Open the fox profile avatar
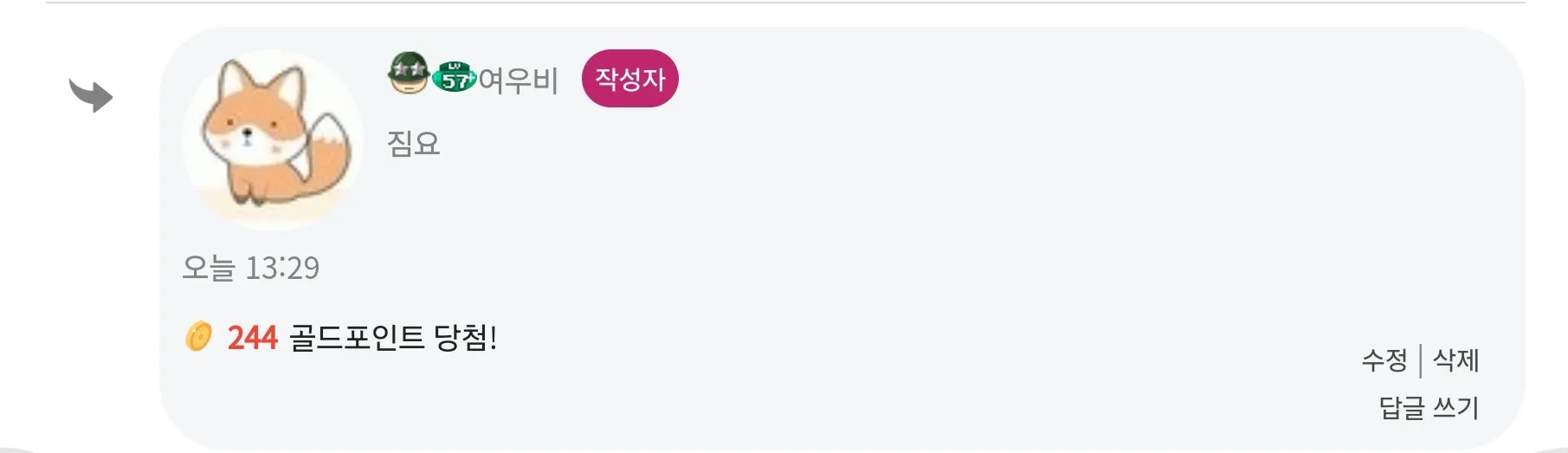 [x=273, y=139]
